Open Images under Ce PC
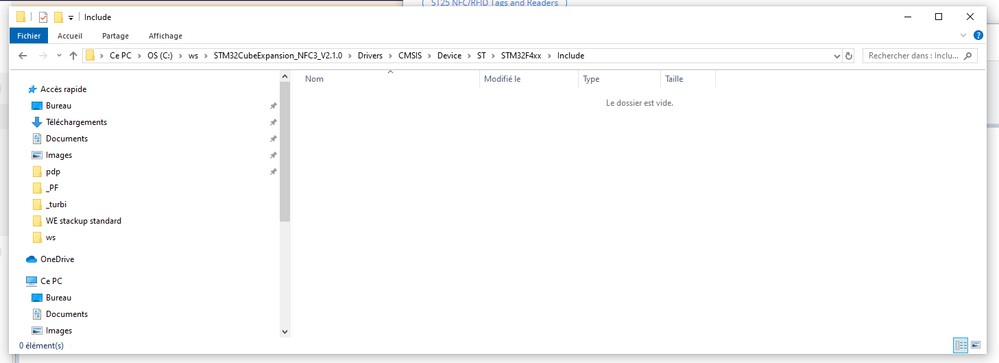The height and width of the screenshot is (363, 999). (x=59, y=331)
